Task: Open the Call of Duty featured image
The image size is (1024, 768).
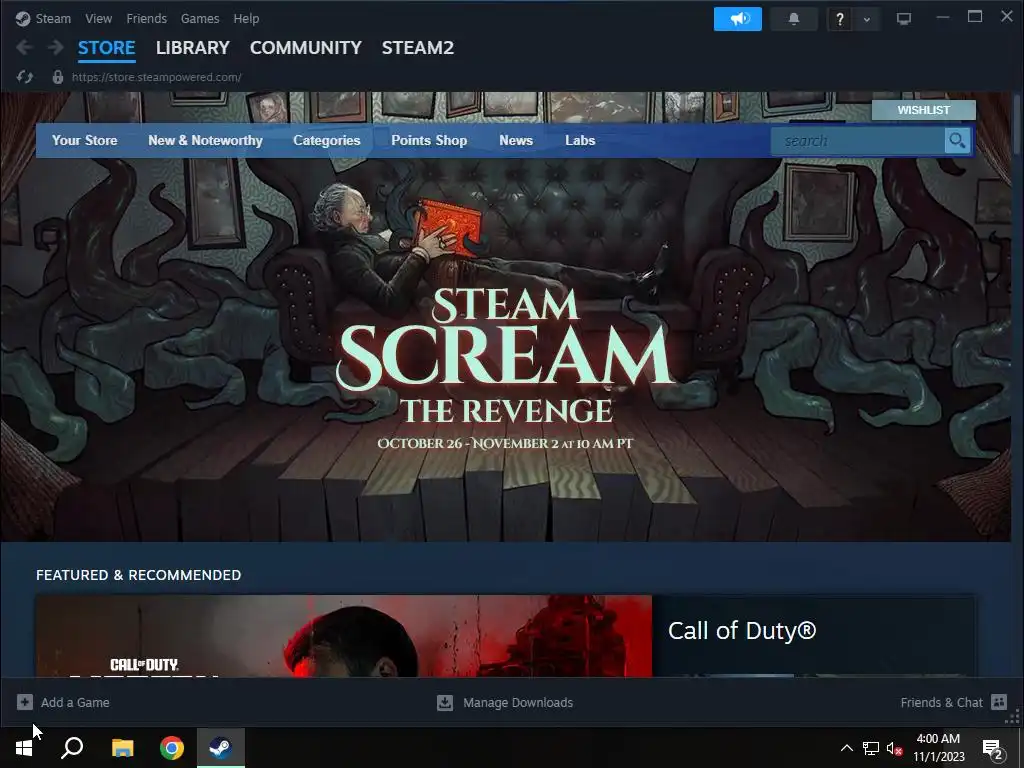Action: click(x=344, y=635)
